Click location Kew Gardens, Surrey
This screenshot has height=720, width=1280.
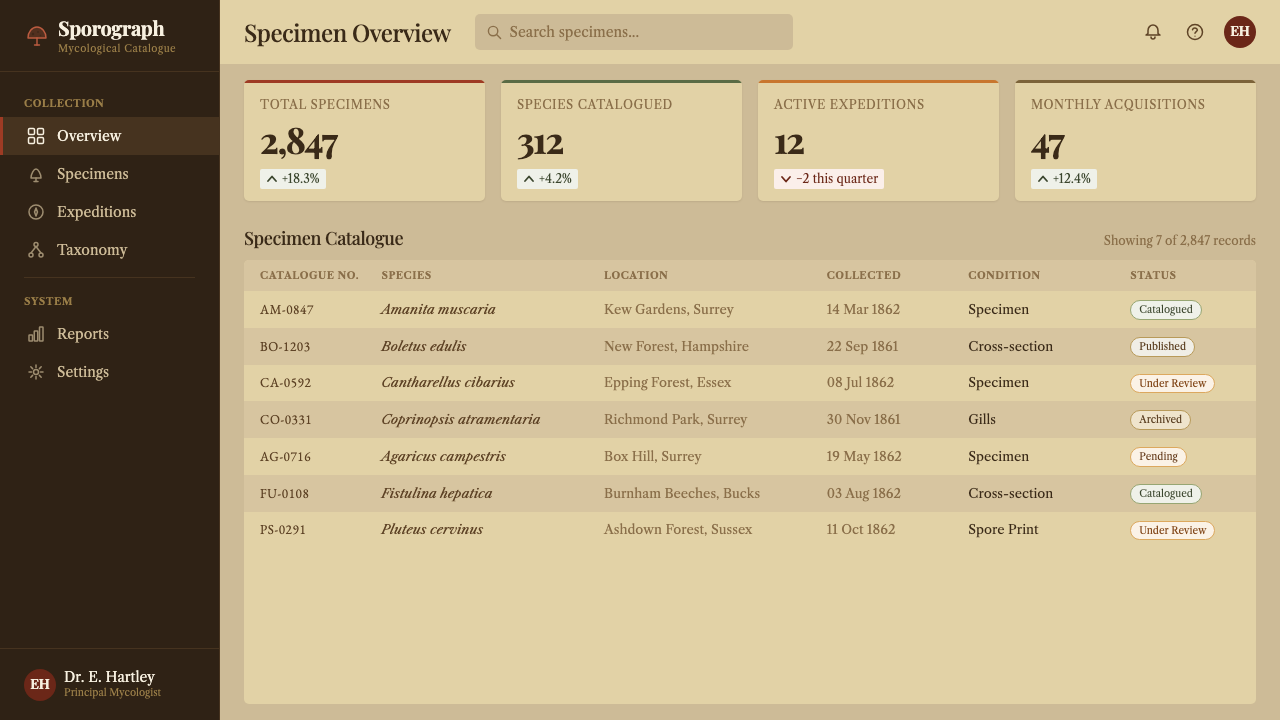[x=669, y=310]
